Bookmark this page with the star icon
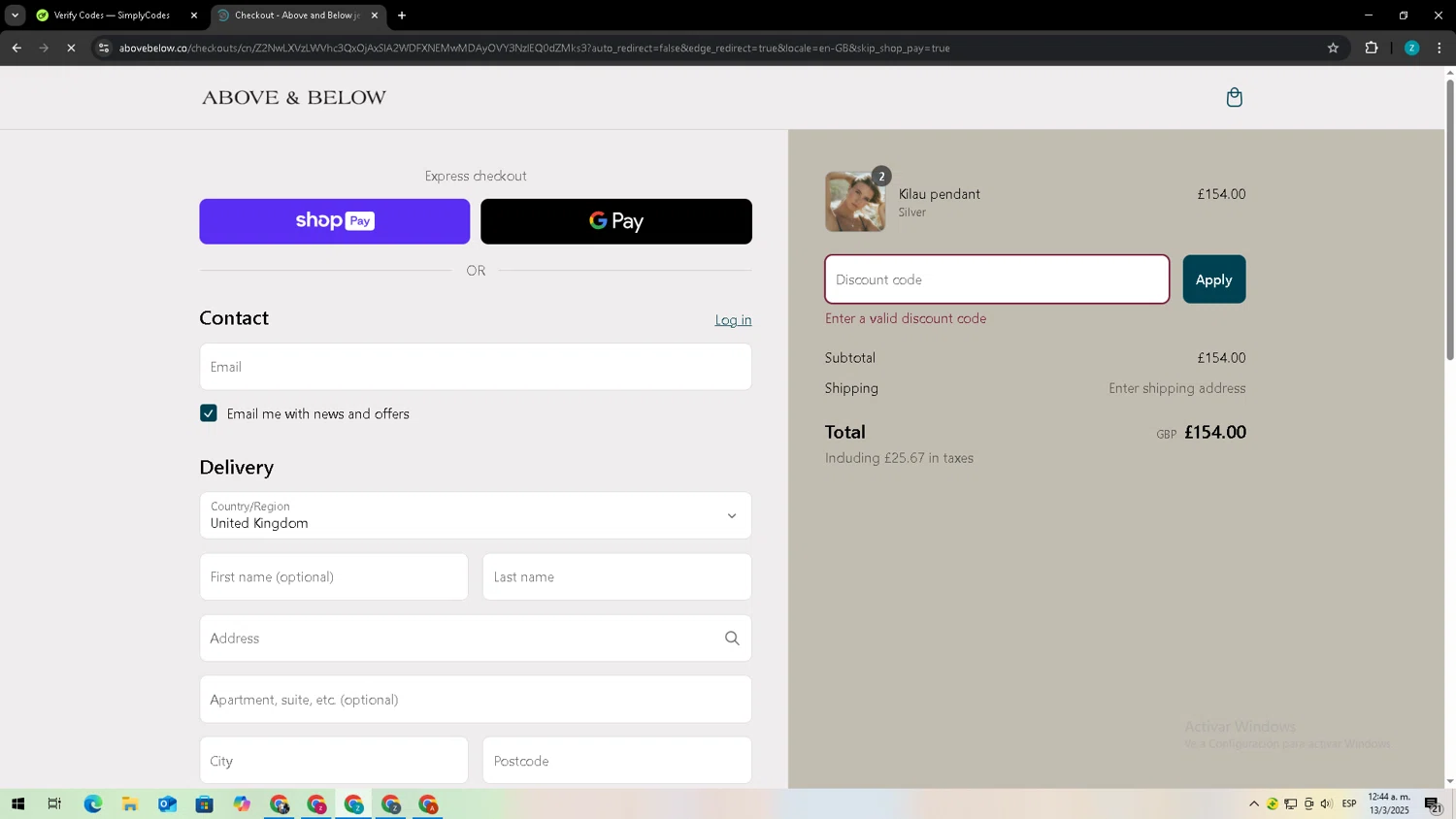 pyautogui.click(x=1333, y=48)
